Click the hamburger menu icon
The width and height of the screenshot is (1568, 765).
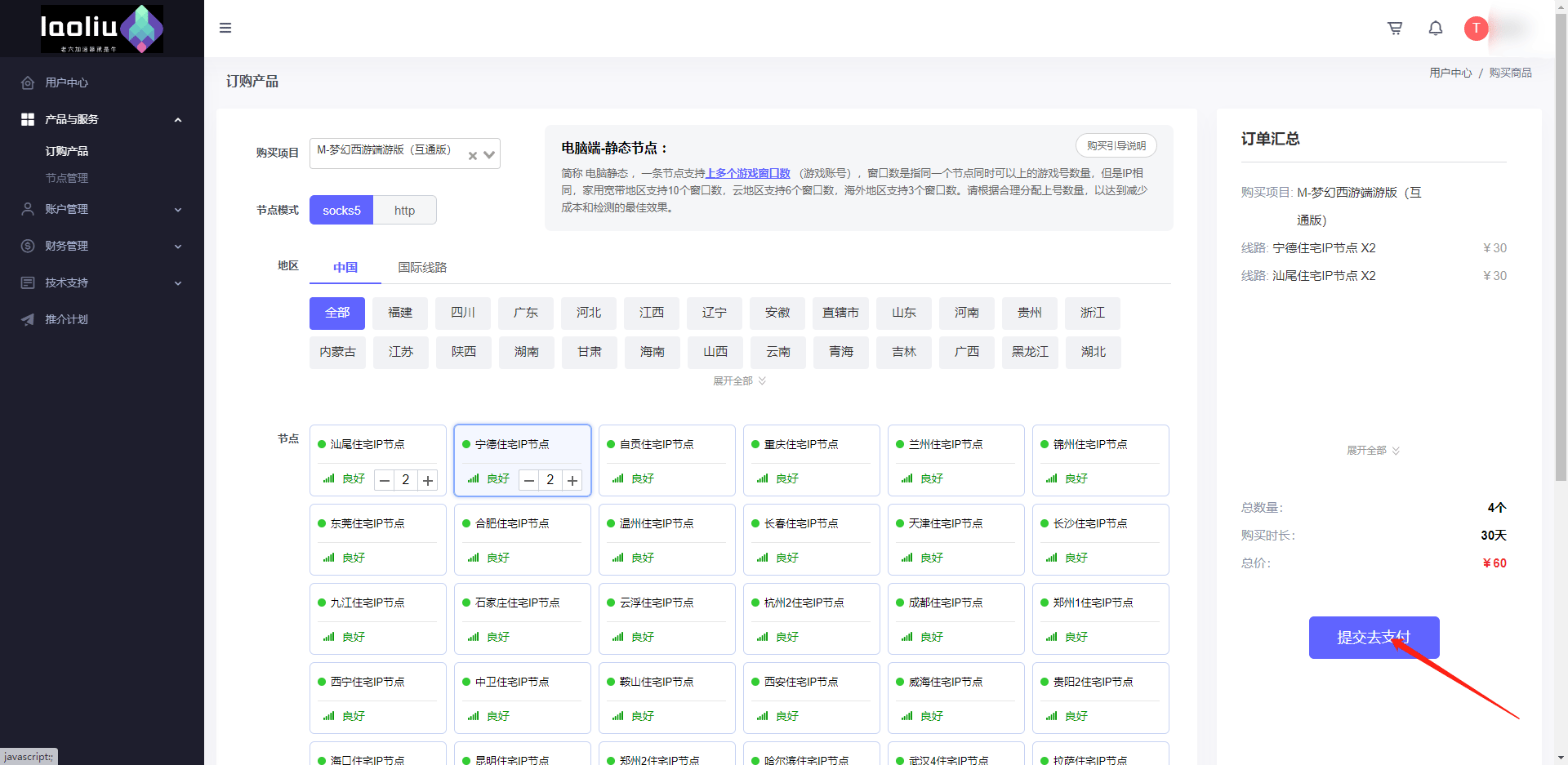click(x=225, y=29)
